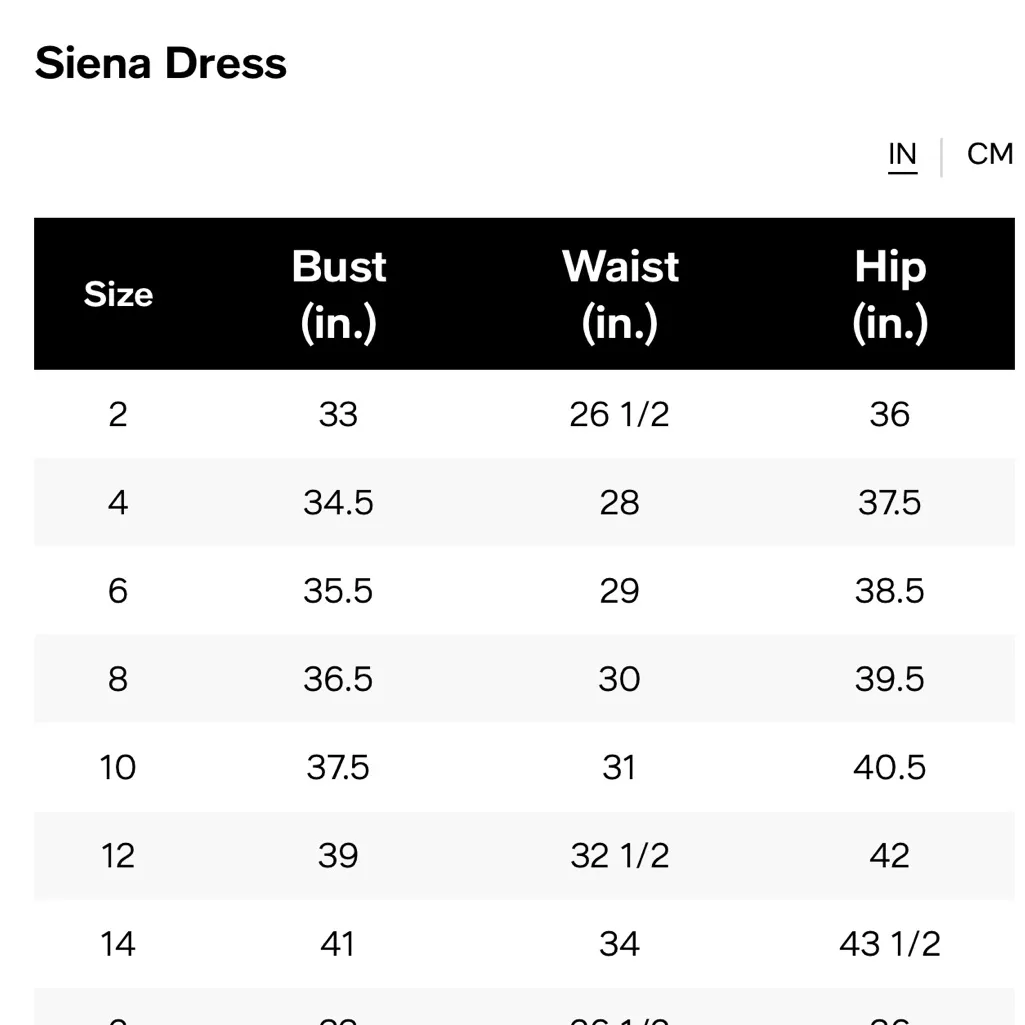The height and width of the screenshot is (1025, 1025).
Task: Select size 8 row
Action: pos(118,679)
